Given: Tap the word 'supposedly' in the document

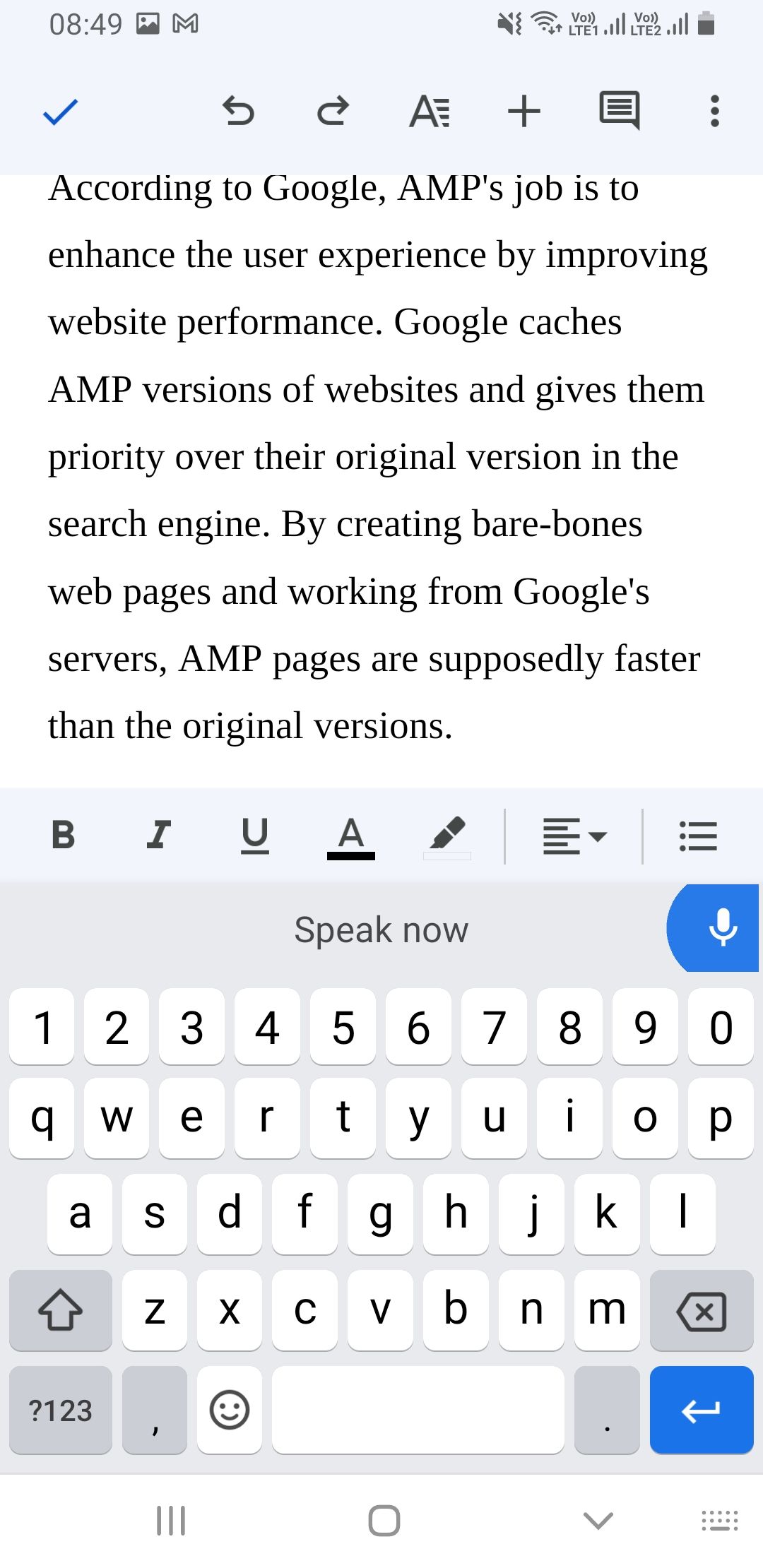Looking at the screenshot, I should (516, 660).
